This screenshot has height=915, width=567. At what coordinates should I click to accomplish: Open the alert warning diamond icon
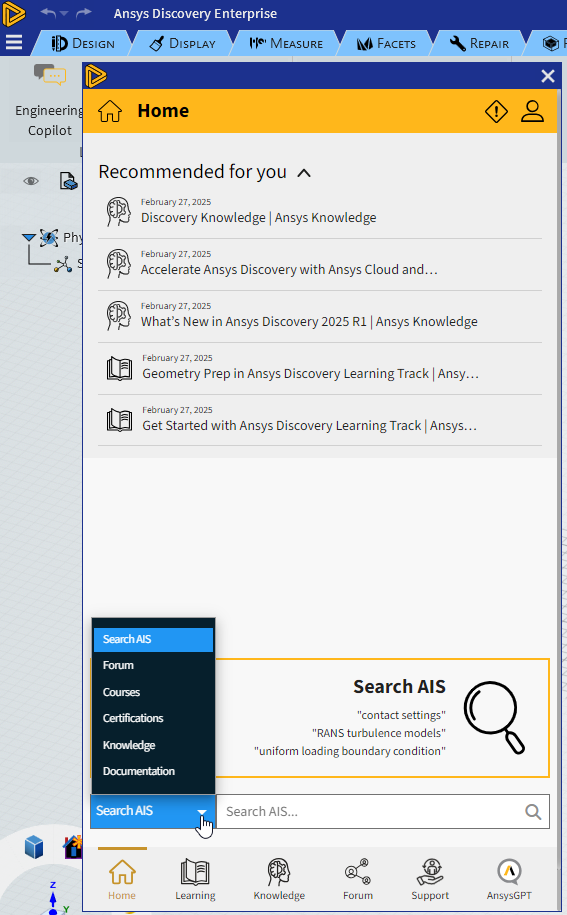click(x=496, y=111)
